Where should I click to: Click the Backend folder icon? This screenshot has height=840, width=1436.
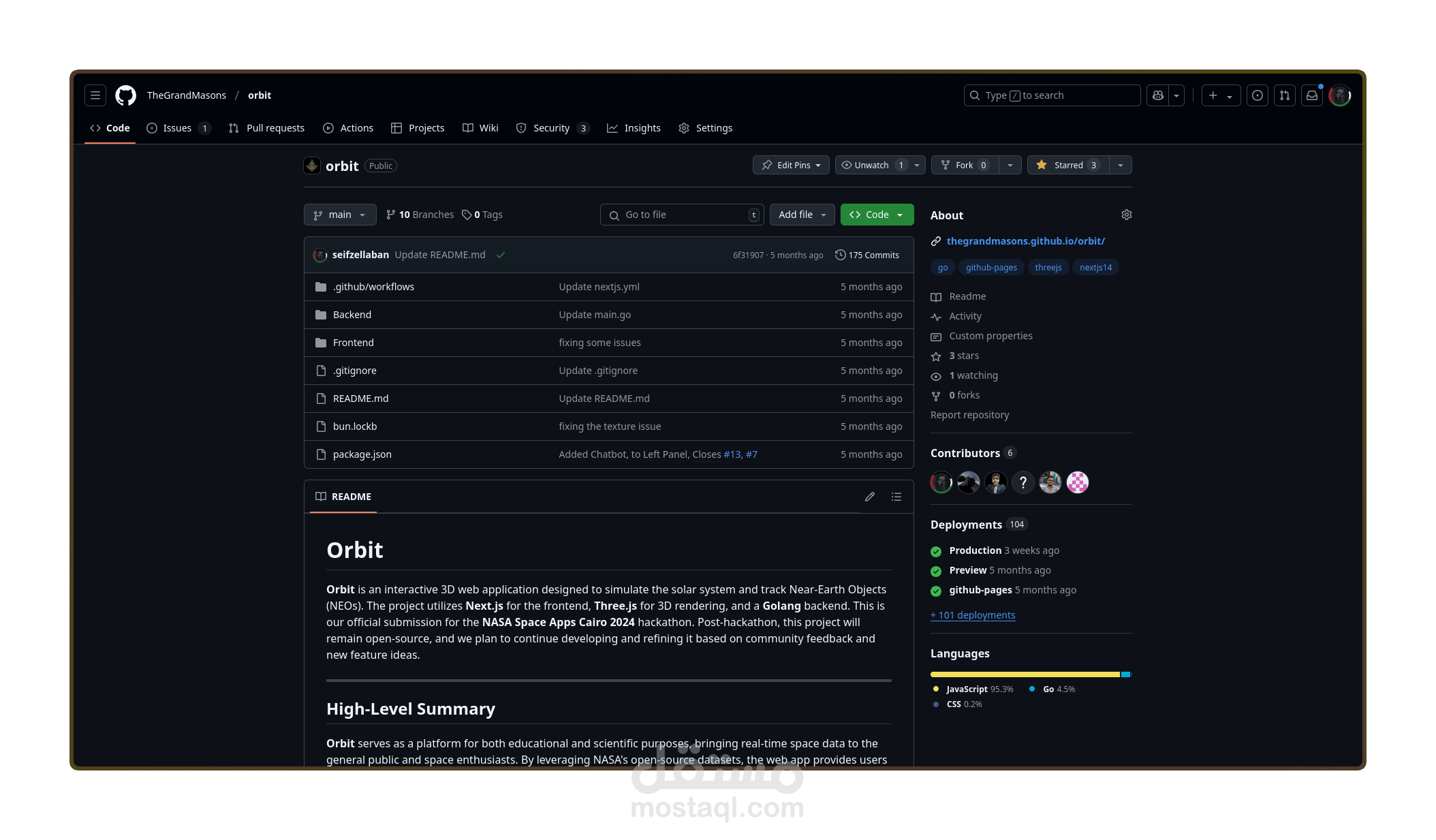[321, 315]
